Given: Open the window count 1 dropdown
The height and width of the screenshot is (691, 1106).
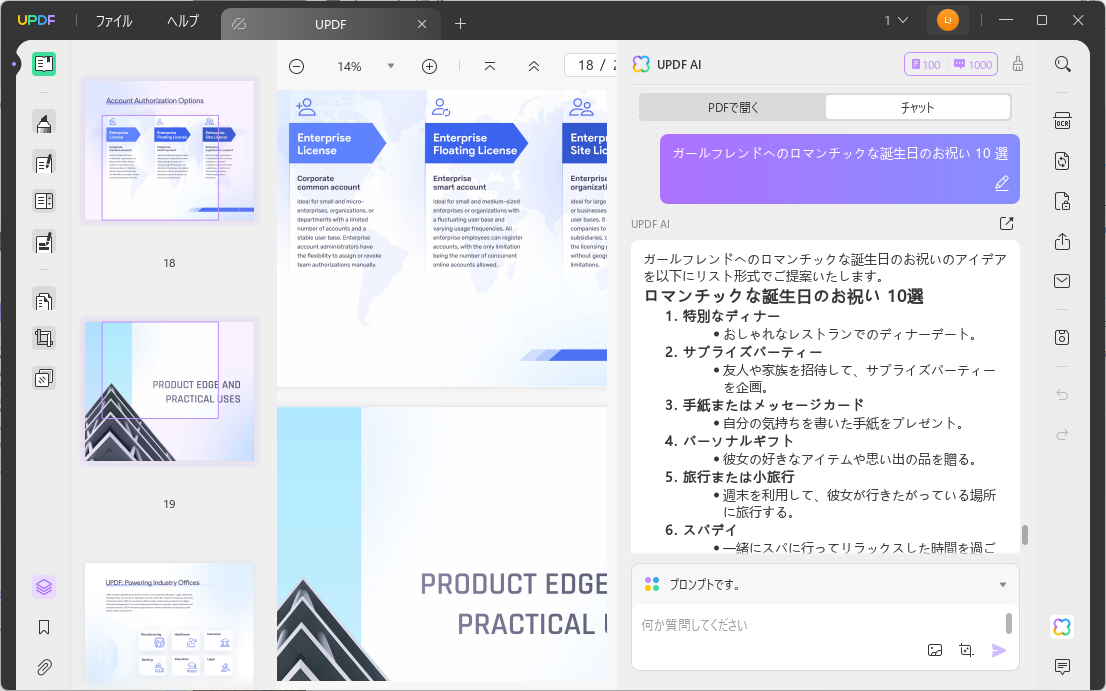Looking at the screenshot, I should 896,20.
